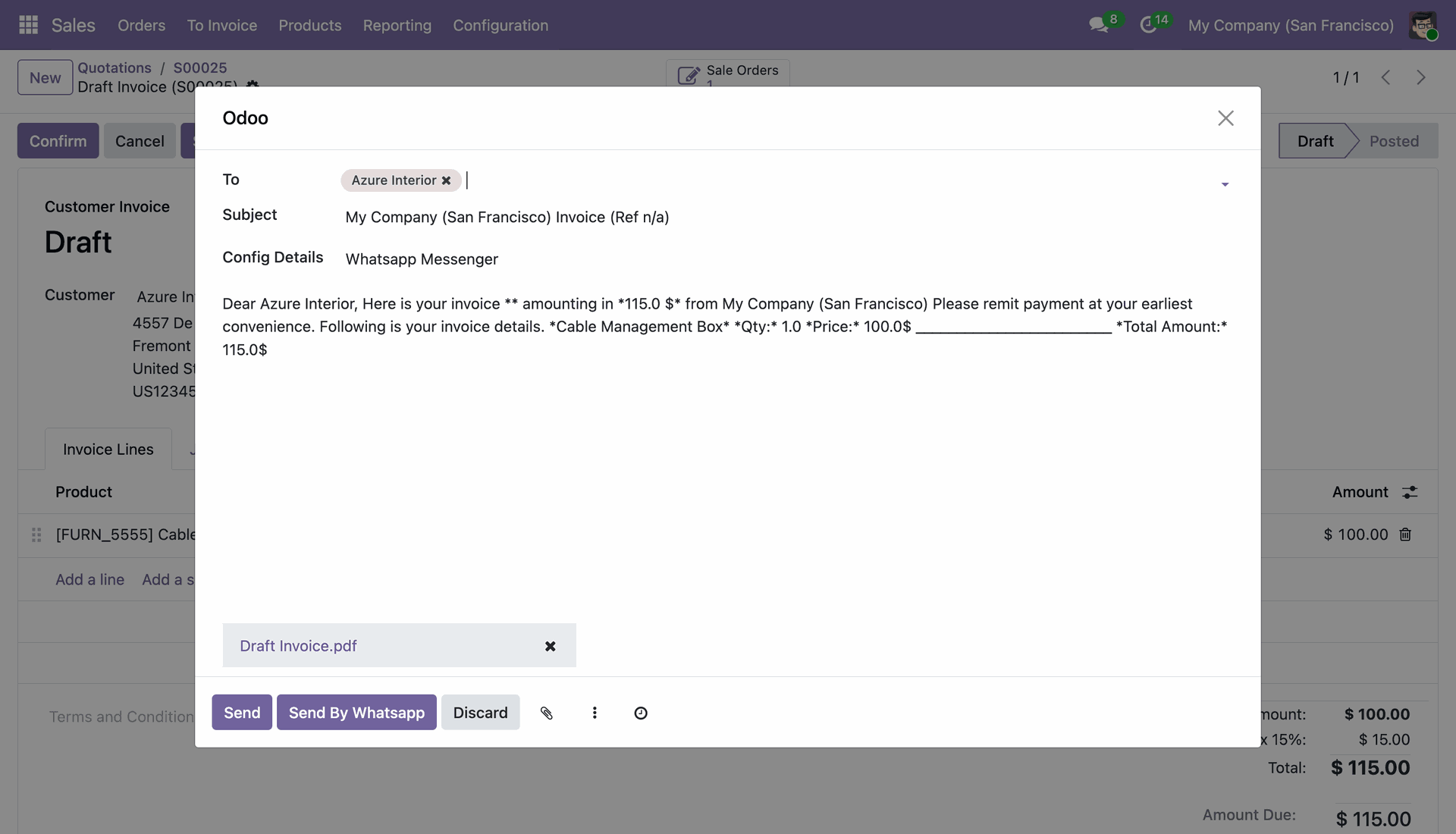This screenshot has width=1456, height=834.
Task: Click the Sale Orders edit icon
Action: point(688,75)
